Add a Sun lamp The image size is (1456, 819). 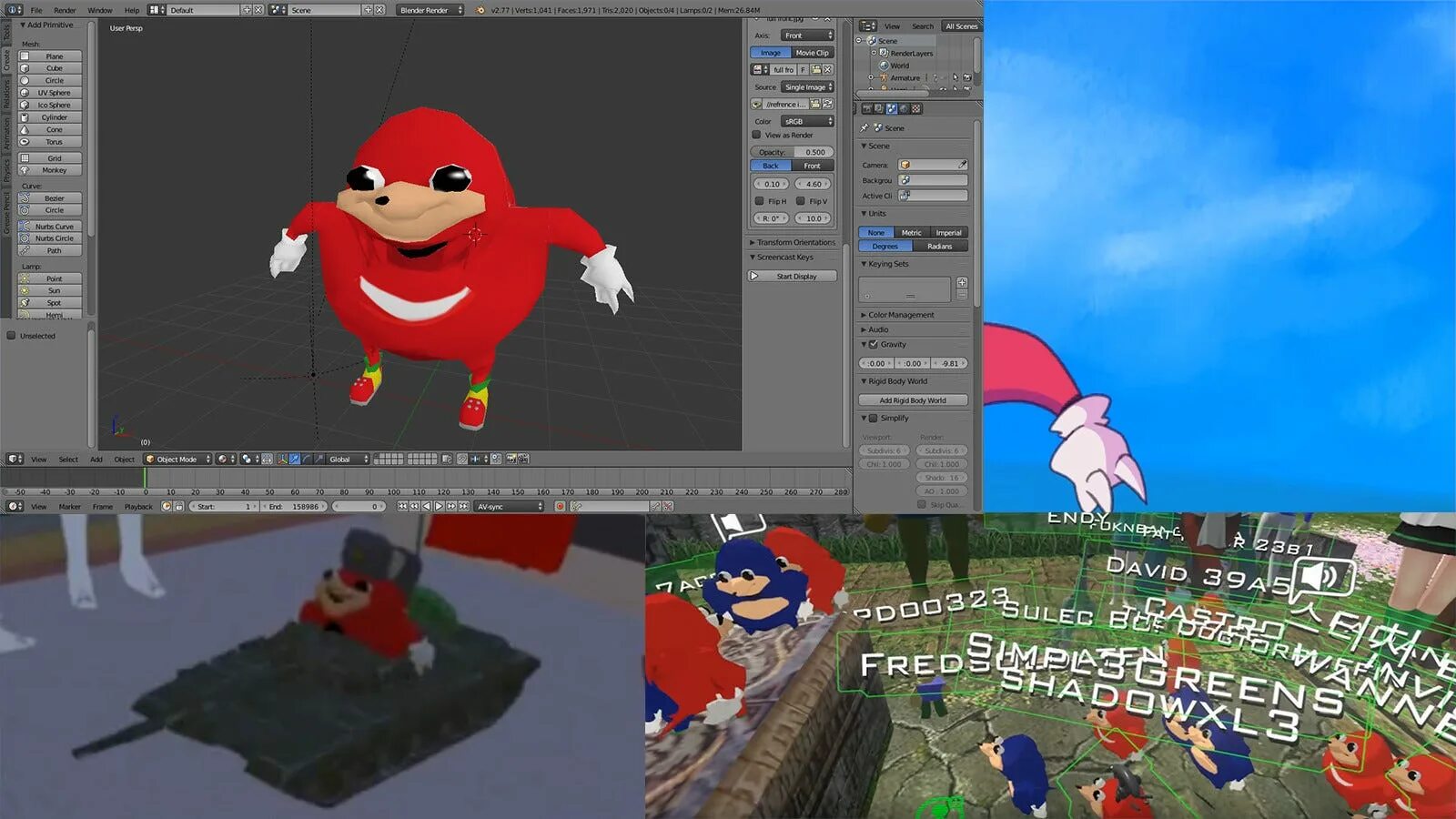pos(50,290)
